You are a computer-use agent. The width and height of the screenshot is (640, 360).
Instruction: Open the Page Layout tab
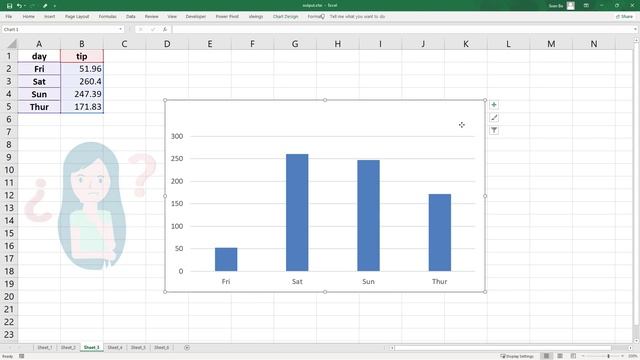tap(77, 16)
